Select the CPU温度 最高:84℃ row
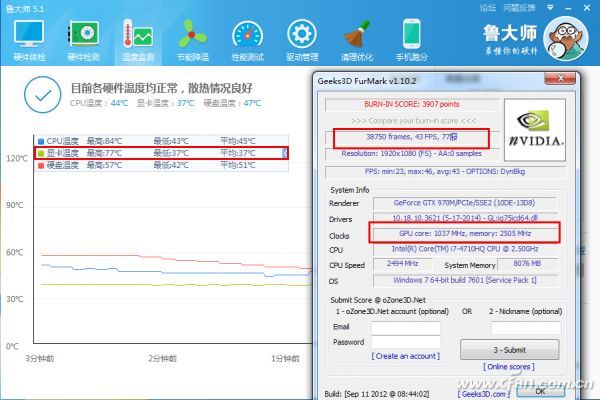The image size is (600, 400). 161,141
